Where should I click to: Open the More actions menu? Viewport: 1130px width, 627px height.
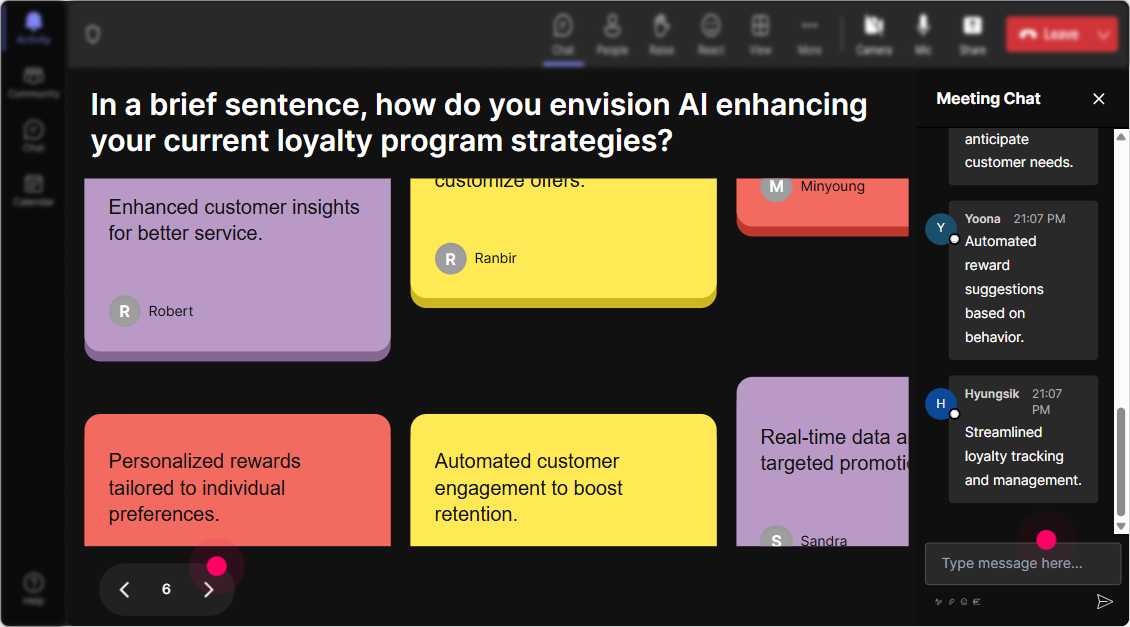coord(809,35)
